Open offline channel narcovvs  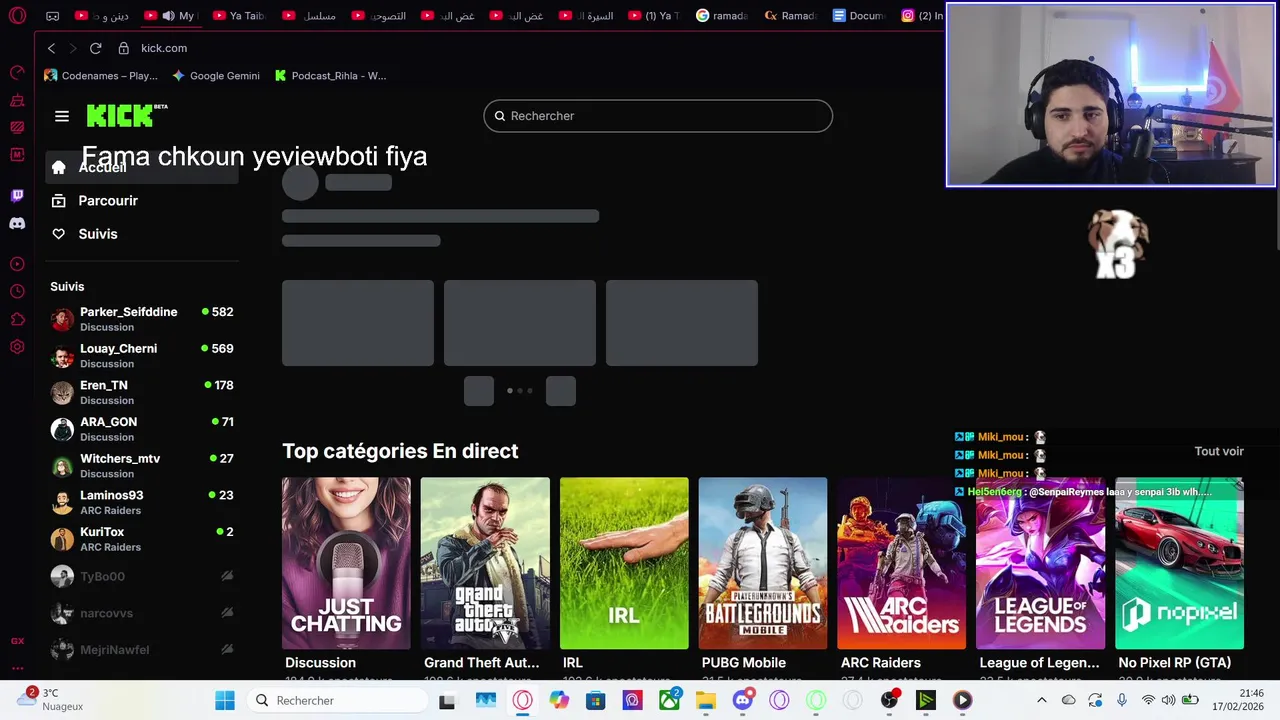point(142,613)
